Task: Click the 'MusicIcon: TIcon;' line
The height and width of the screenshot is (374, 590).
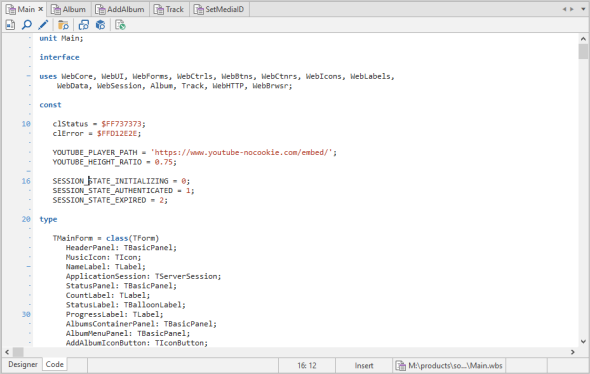Action: tap(103, 257)
